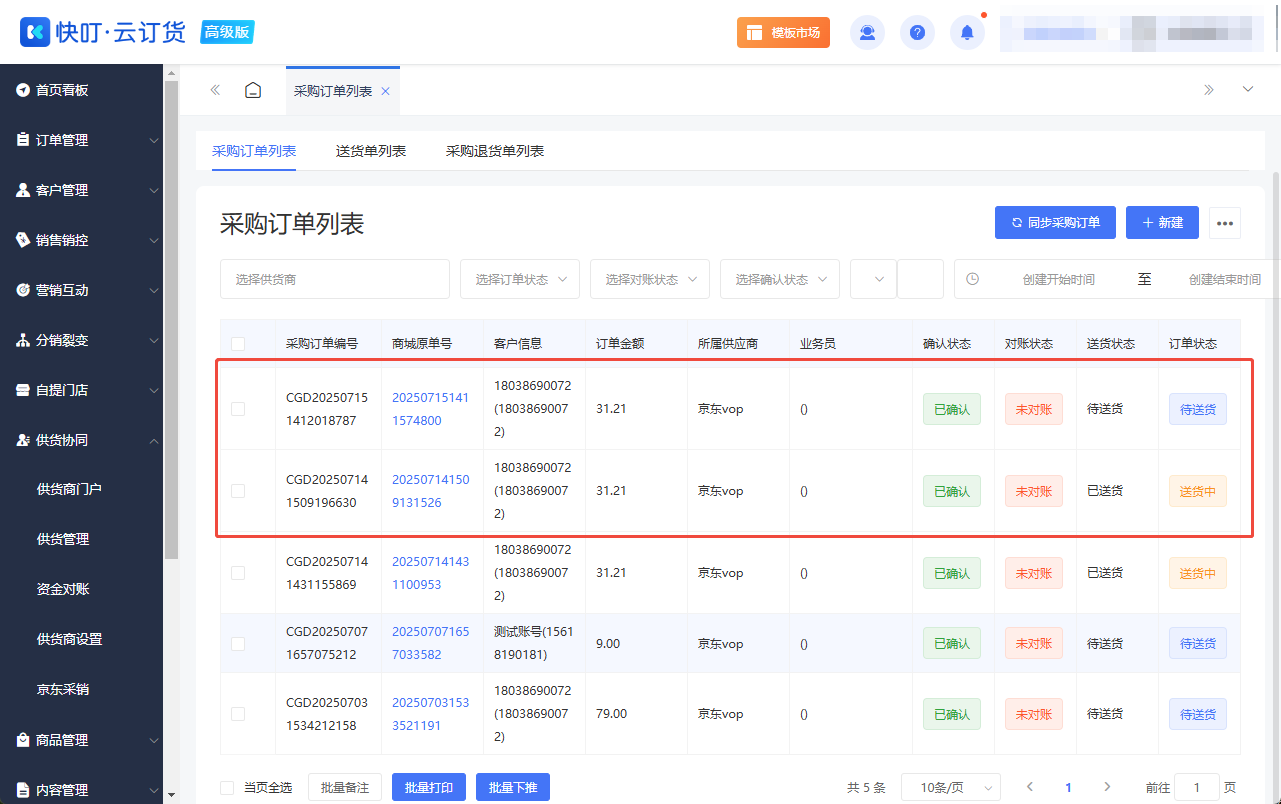1281x804 pixels.
Task: Go to the home tab icon
Action: pos(253,90)
